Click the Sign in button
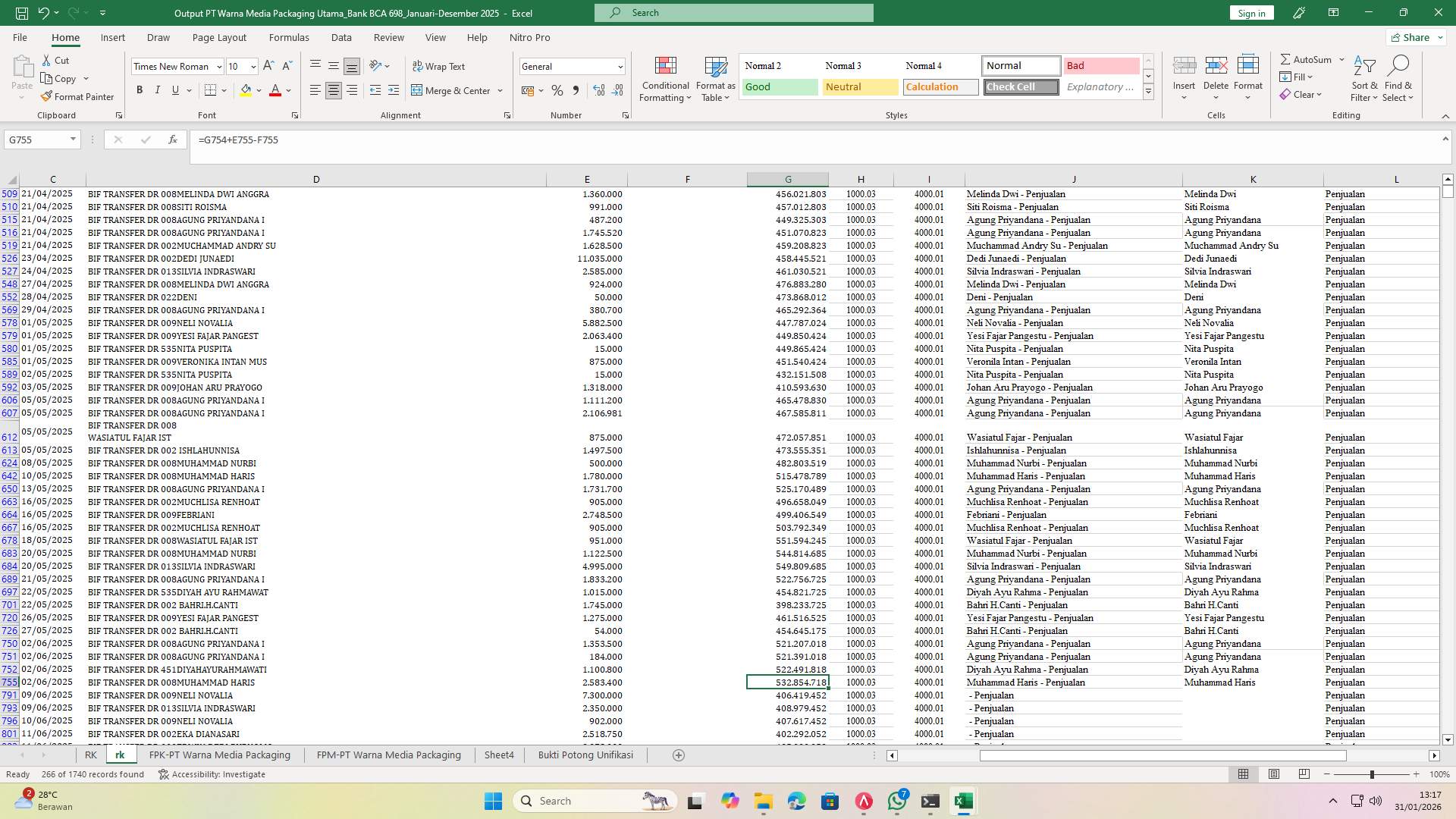 1250,12
